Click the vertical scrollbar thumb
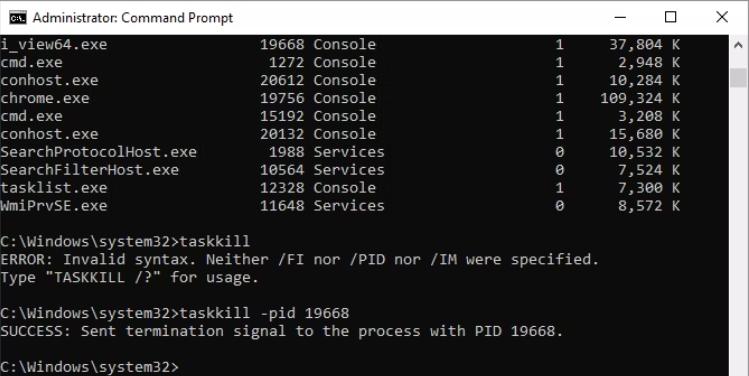The width and height of the screenshot is (749, 376). click(738, 77)
